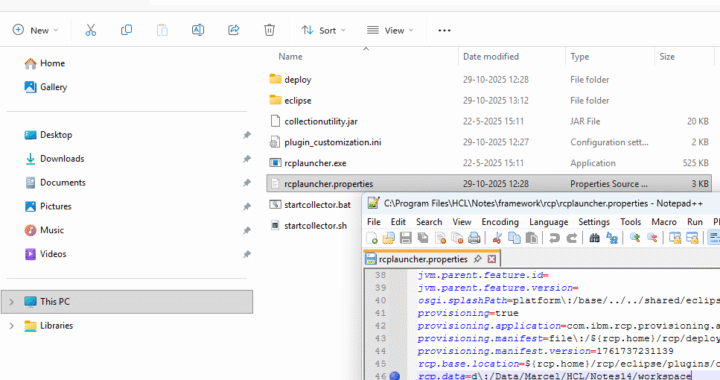
Task: Click Synchronize Vertical Scrolling icon
Action: 675,238
